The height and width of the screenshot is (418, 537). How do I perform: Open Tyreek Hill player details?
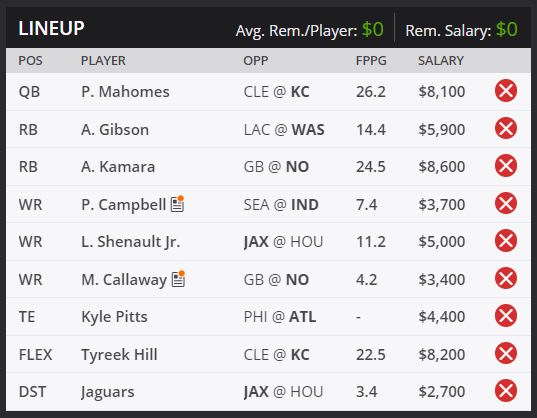[119, 354]
